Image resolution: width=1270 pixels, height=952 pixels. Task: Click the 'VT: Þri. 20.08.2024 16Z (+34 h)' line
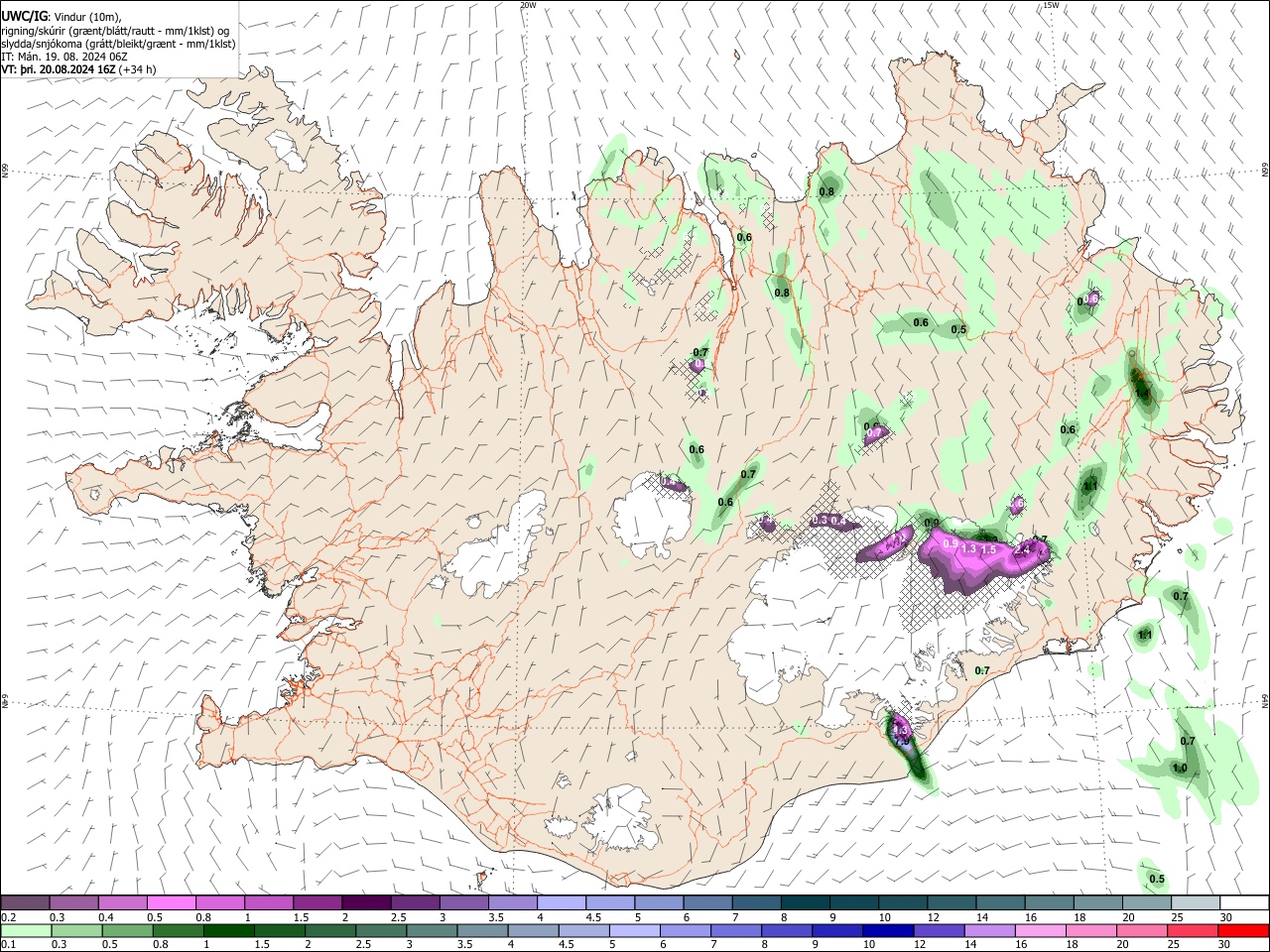point(78,69)
